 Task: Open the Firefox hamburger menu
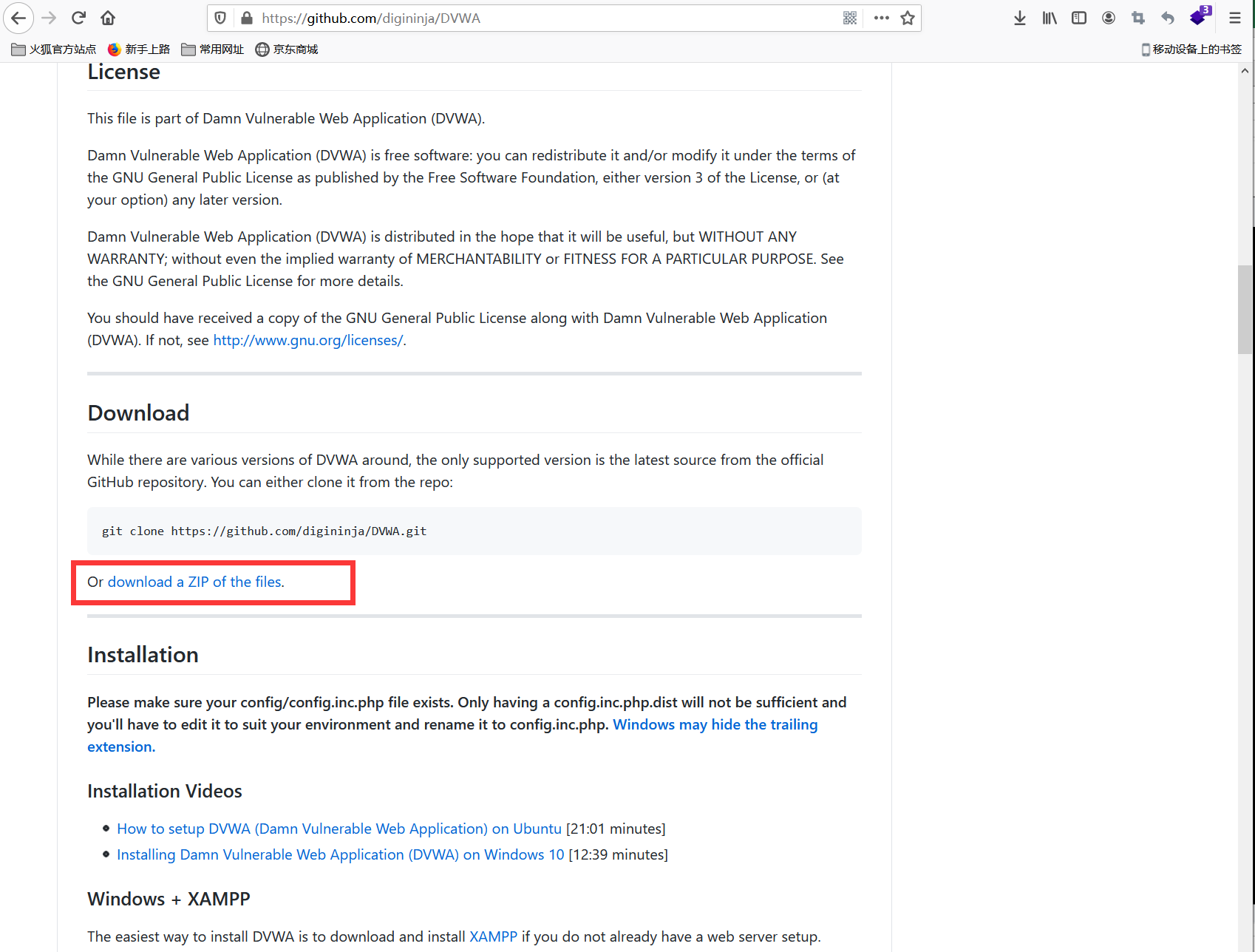(1234, 18)
